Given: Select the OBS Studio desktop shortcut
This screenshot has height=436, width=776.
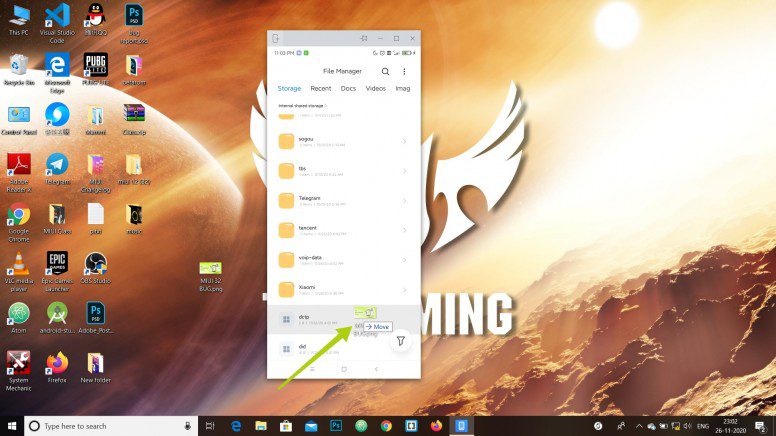Looking at the screenshot, I should coord(96,268).
